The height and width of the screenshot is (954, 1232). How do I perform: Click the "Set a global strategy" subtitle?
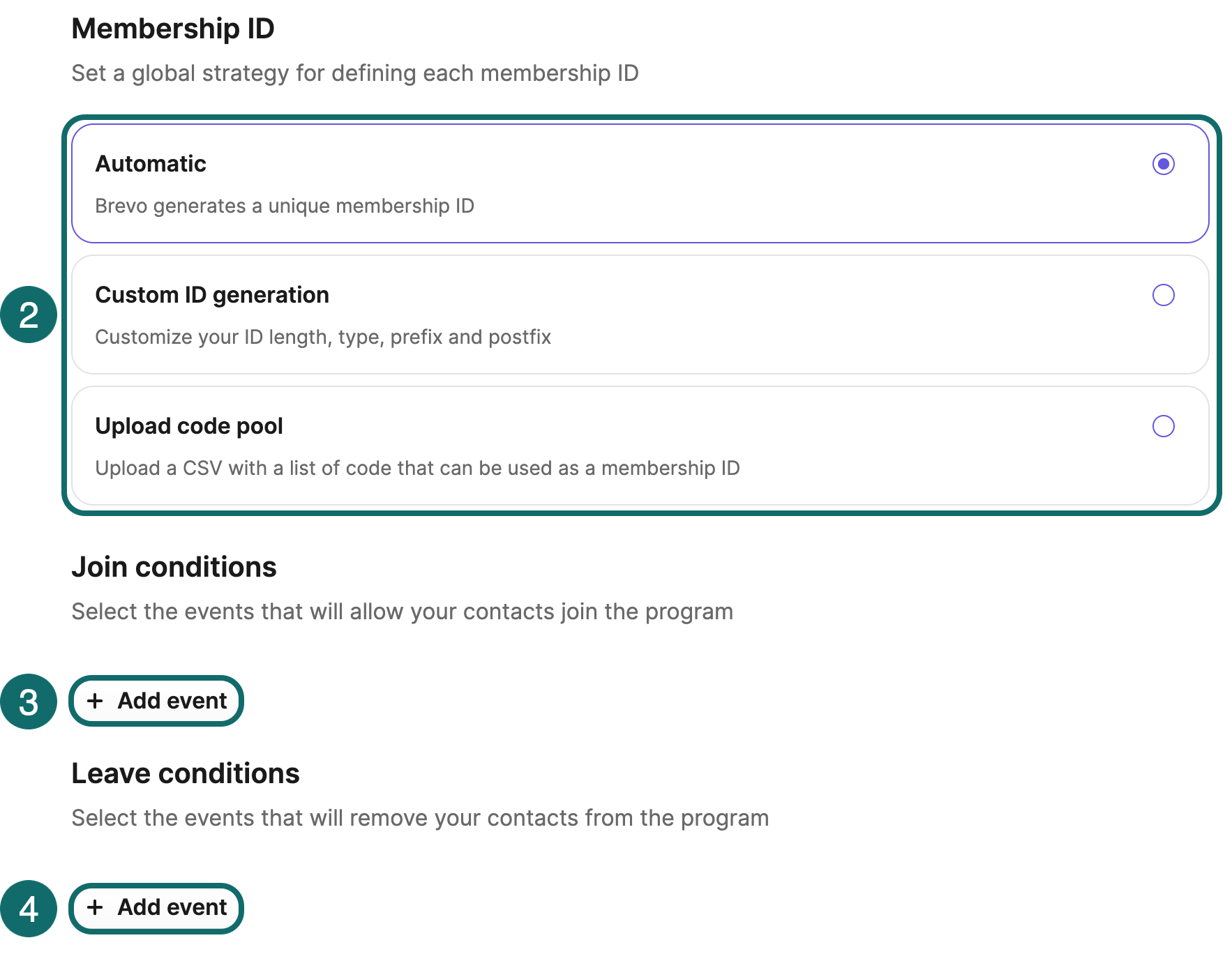[355, 73]
